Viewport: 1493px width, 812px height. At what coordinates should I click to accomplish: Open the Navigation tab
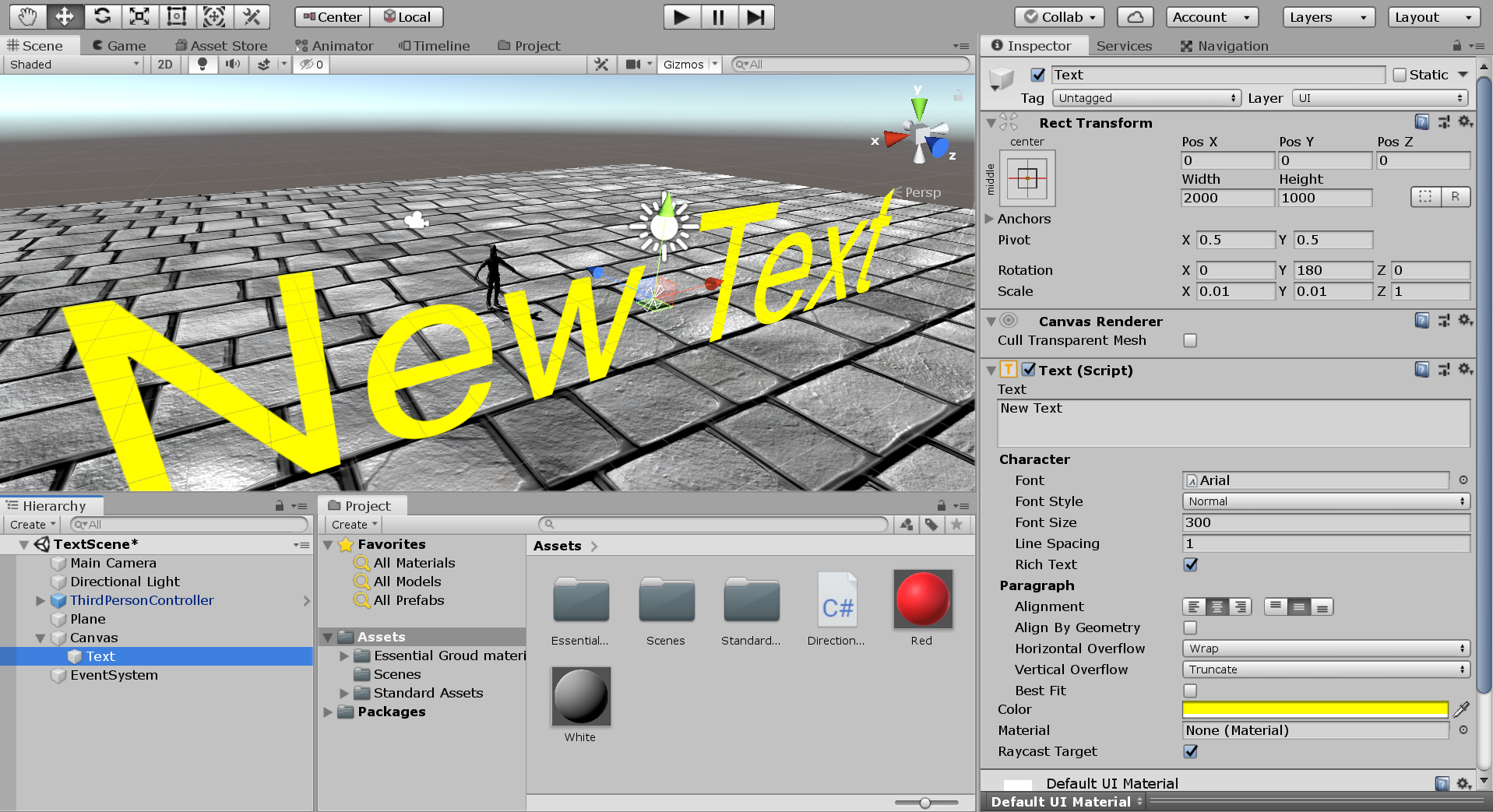point(1224,46)
